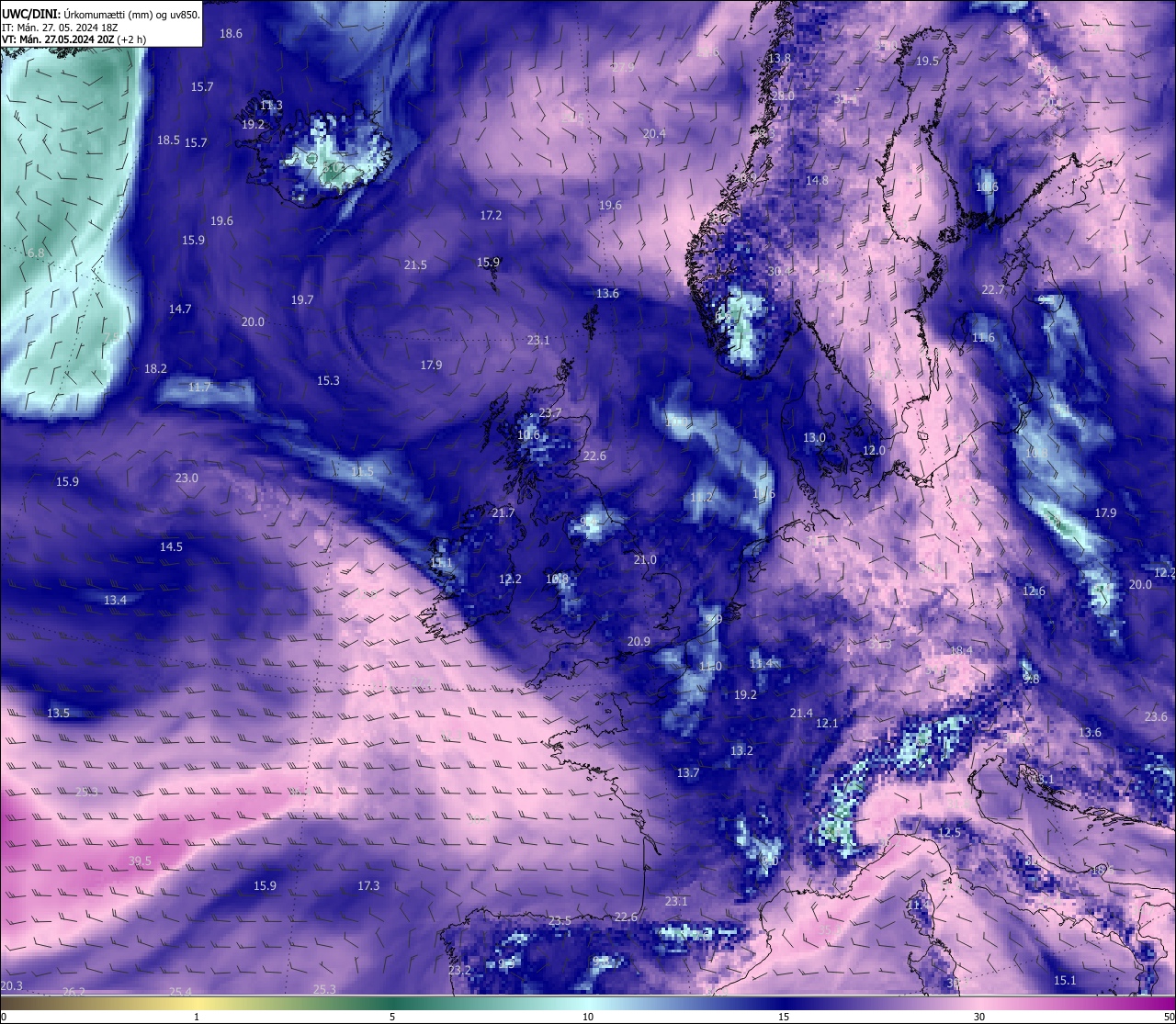Click the 10 tick on the color scale
The width and height of the screenshot is (1176, 1024).
588,1017
